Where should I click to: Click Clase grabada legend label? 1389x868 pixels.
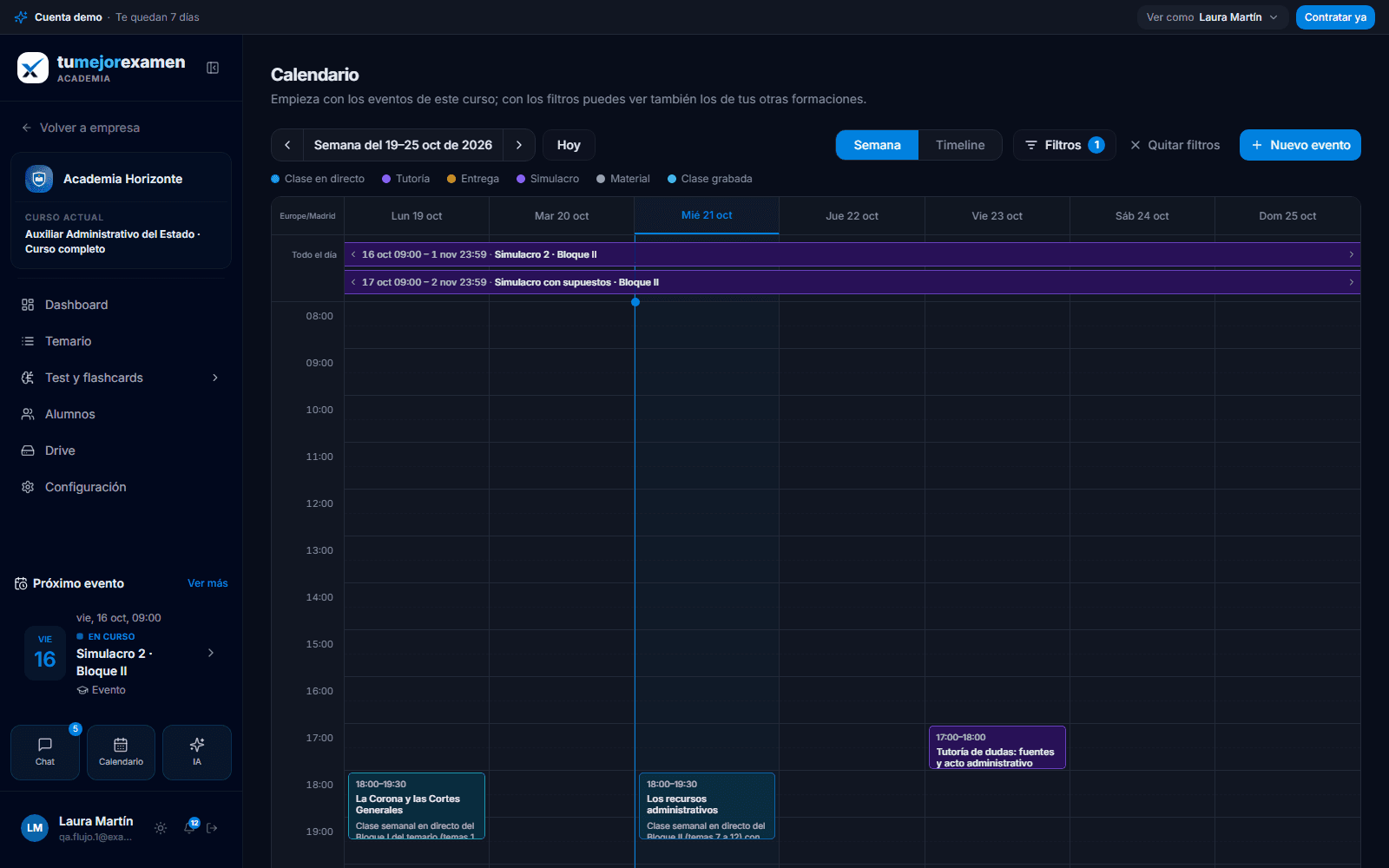pyautogui.click(x=716, y=179)
